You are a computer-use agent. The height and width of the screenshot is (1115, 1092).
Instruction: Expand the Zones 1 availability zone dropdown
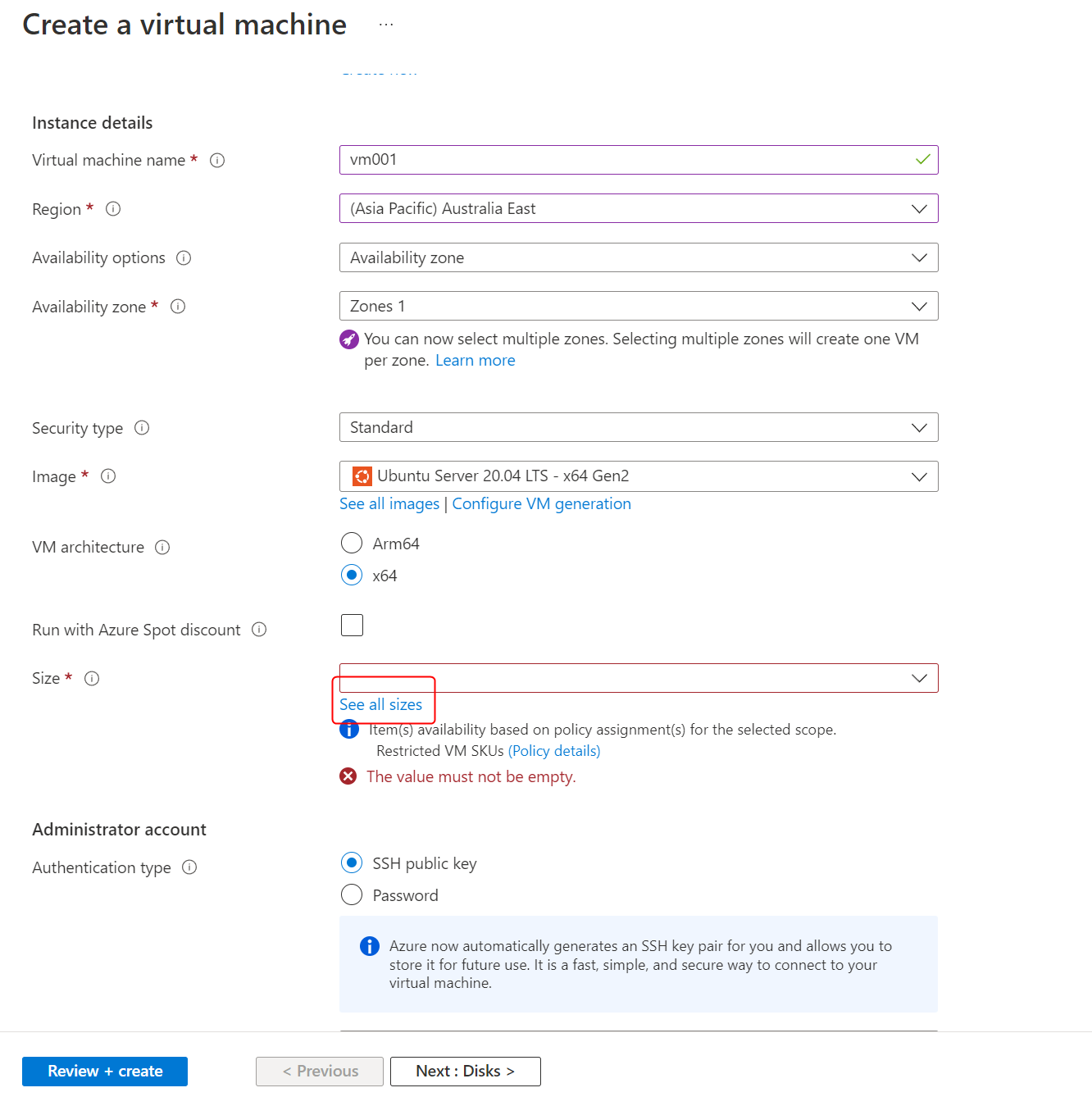point(639,307)
